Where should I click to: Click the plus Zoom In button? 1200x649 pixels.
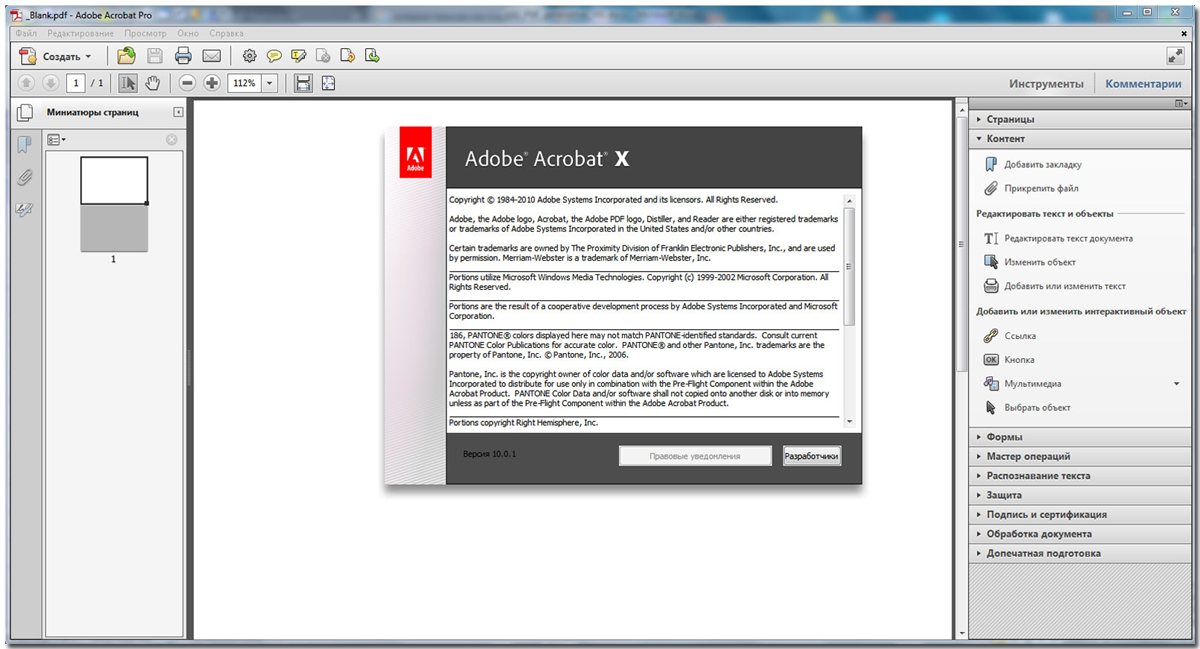tap(212, 83)
